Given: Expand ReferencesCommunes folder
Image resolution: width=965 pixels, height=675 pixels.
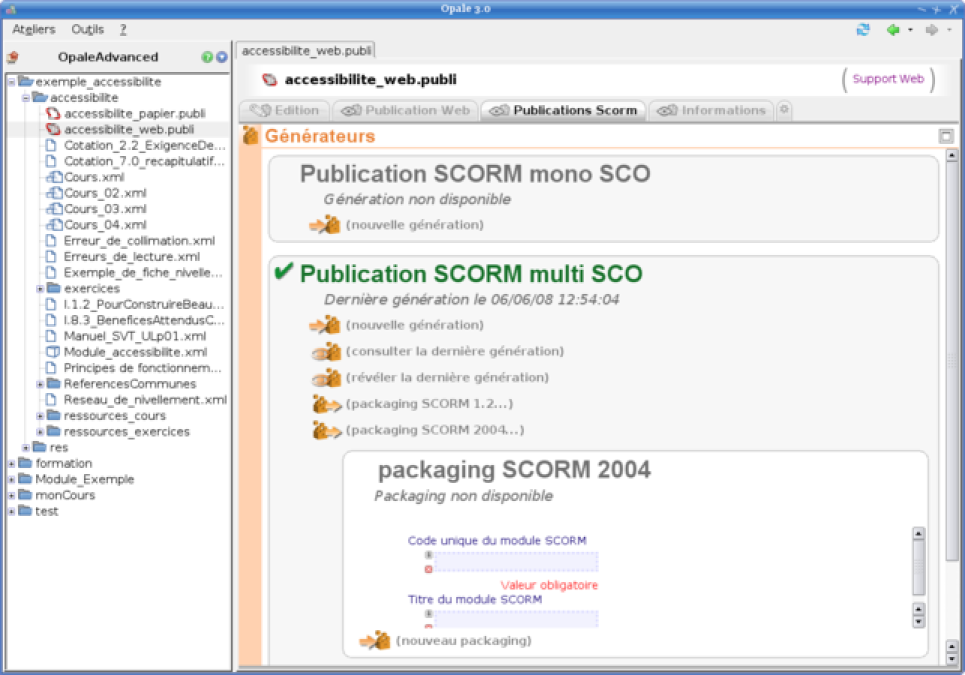Looking at the screenshot, I should (x=40, y=384).
